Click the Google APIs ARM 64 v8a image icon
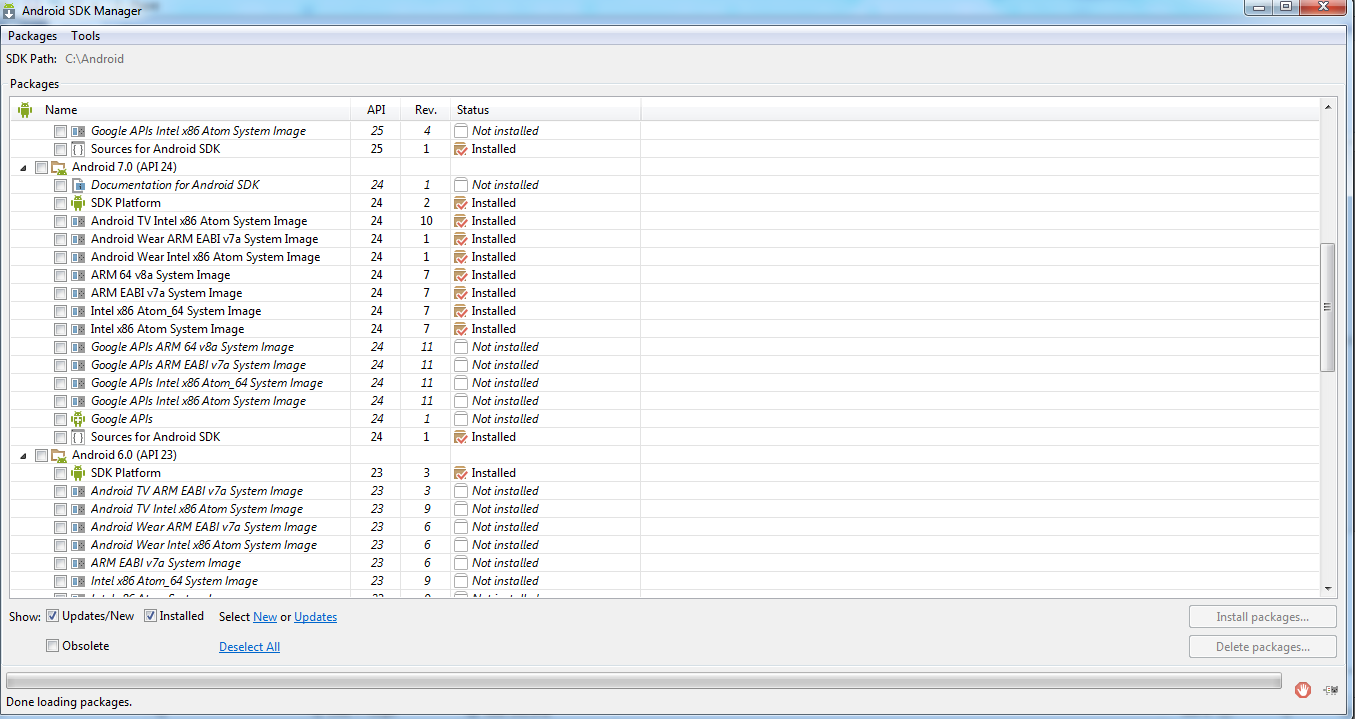This screenshot has width=1355, height=719. pyautogui.click(x=78, y=347)
